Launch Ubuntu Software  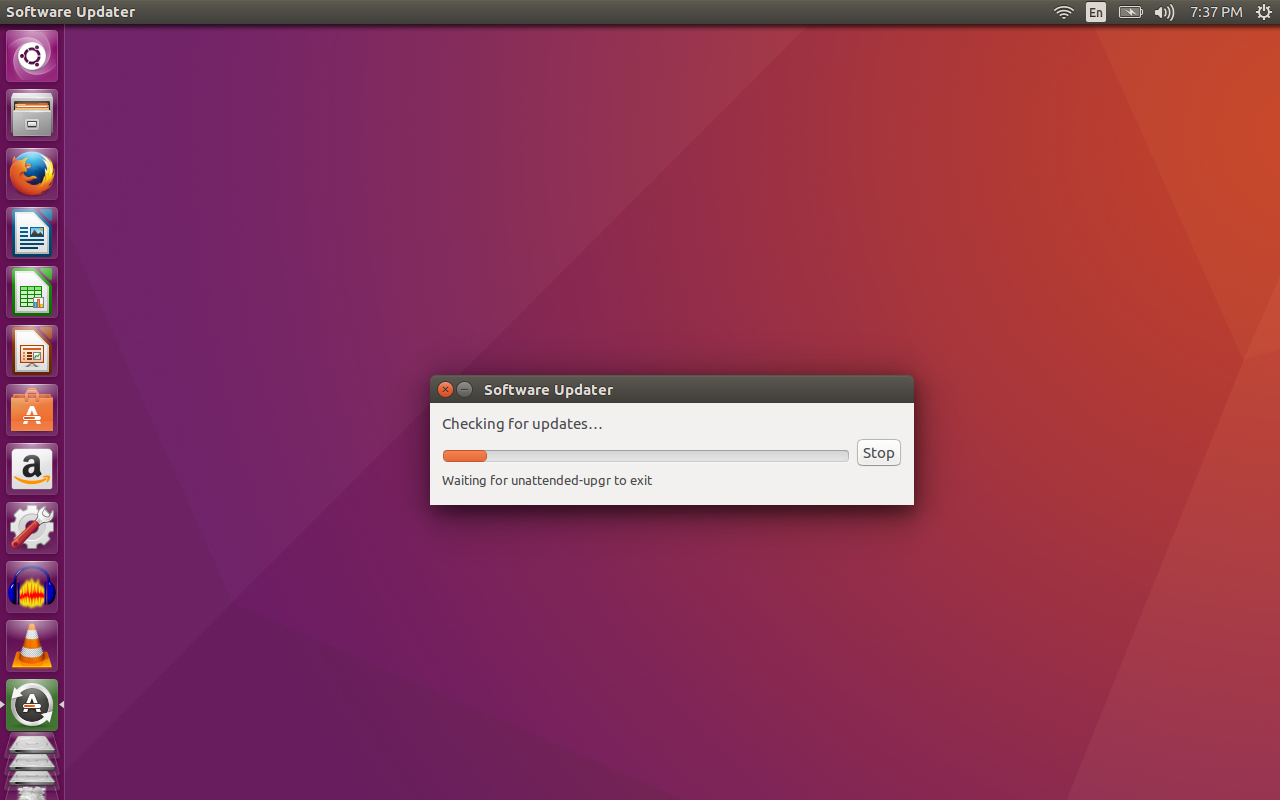point(31,409)
